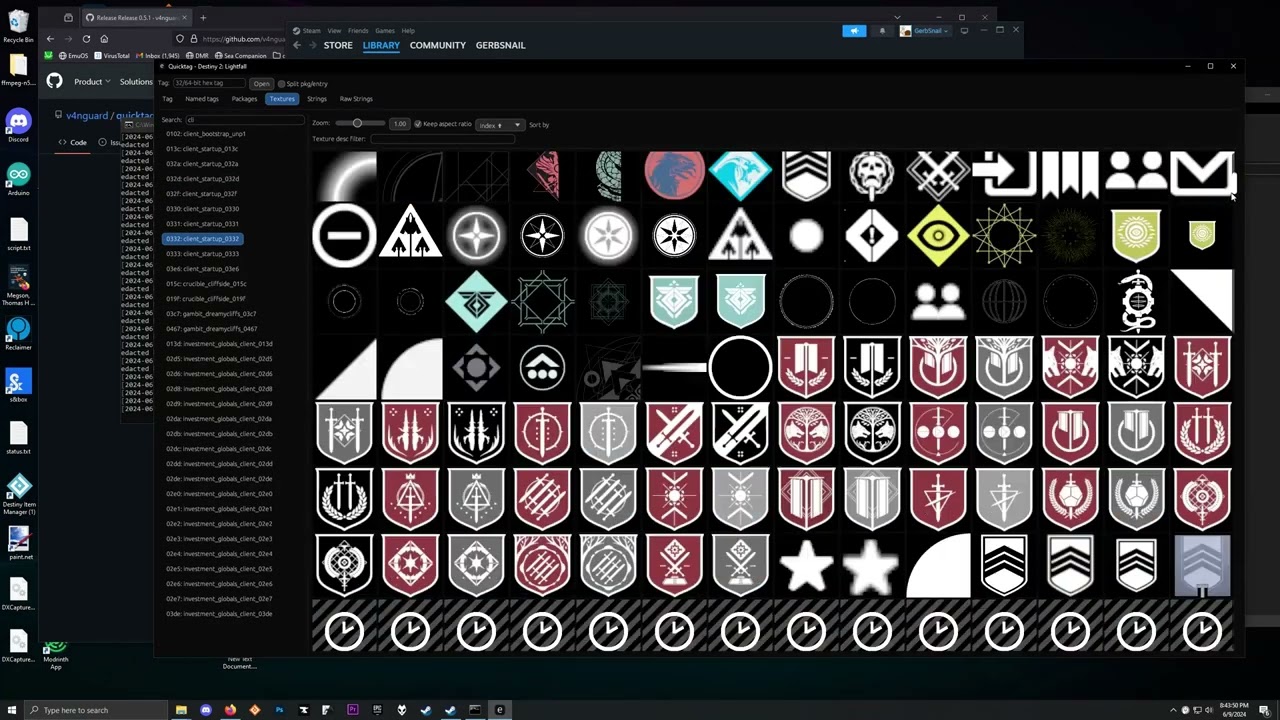
Task: Click the package Search field
Action: (244, 120)
